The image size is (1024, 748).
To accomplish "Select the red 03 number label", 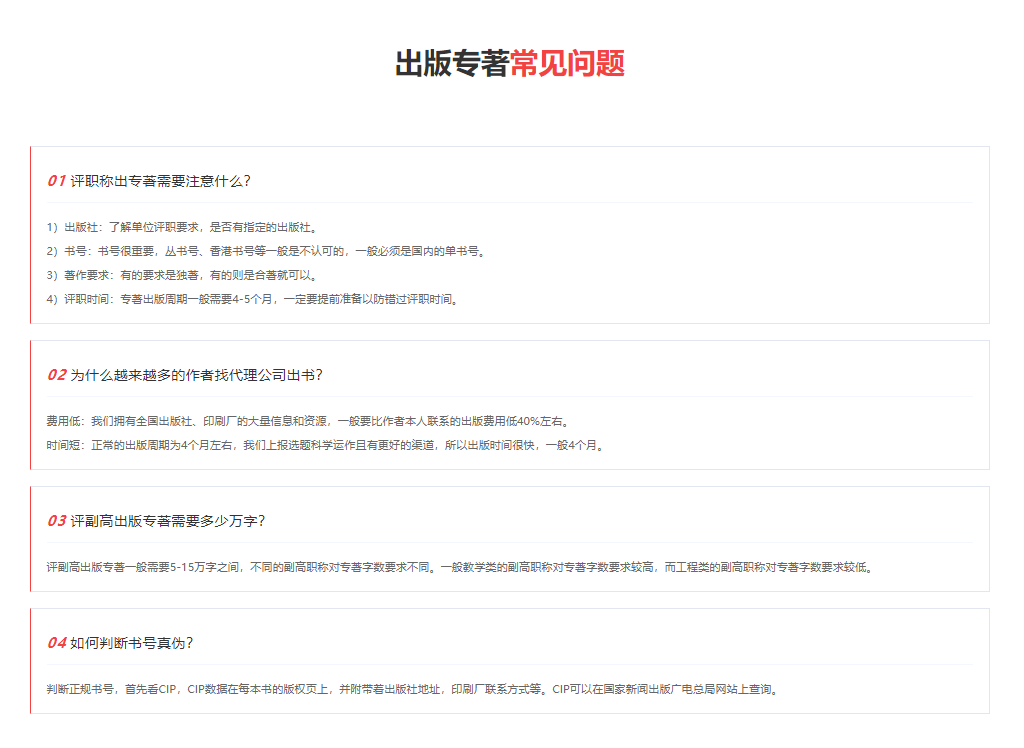I will point(56,521).
